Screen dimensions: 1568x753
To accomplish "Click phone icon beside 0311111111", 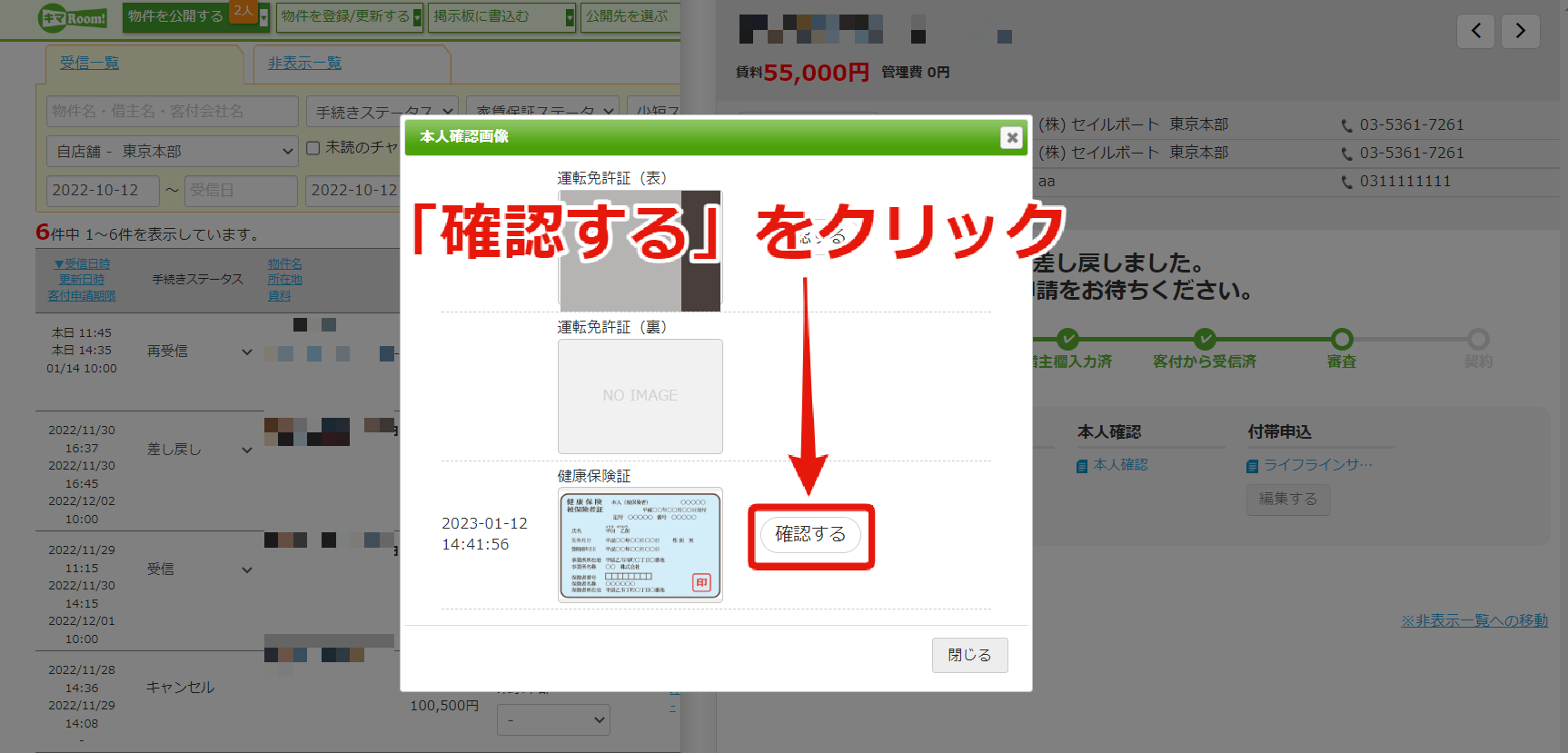I will click(x=1346, y=182).
